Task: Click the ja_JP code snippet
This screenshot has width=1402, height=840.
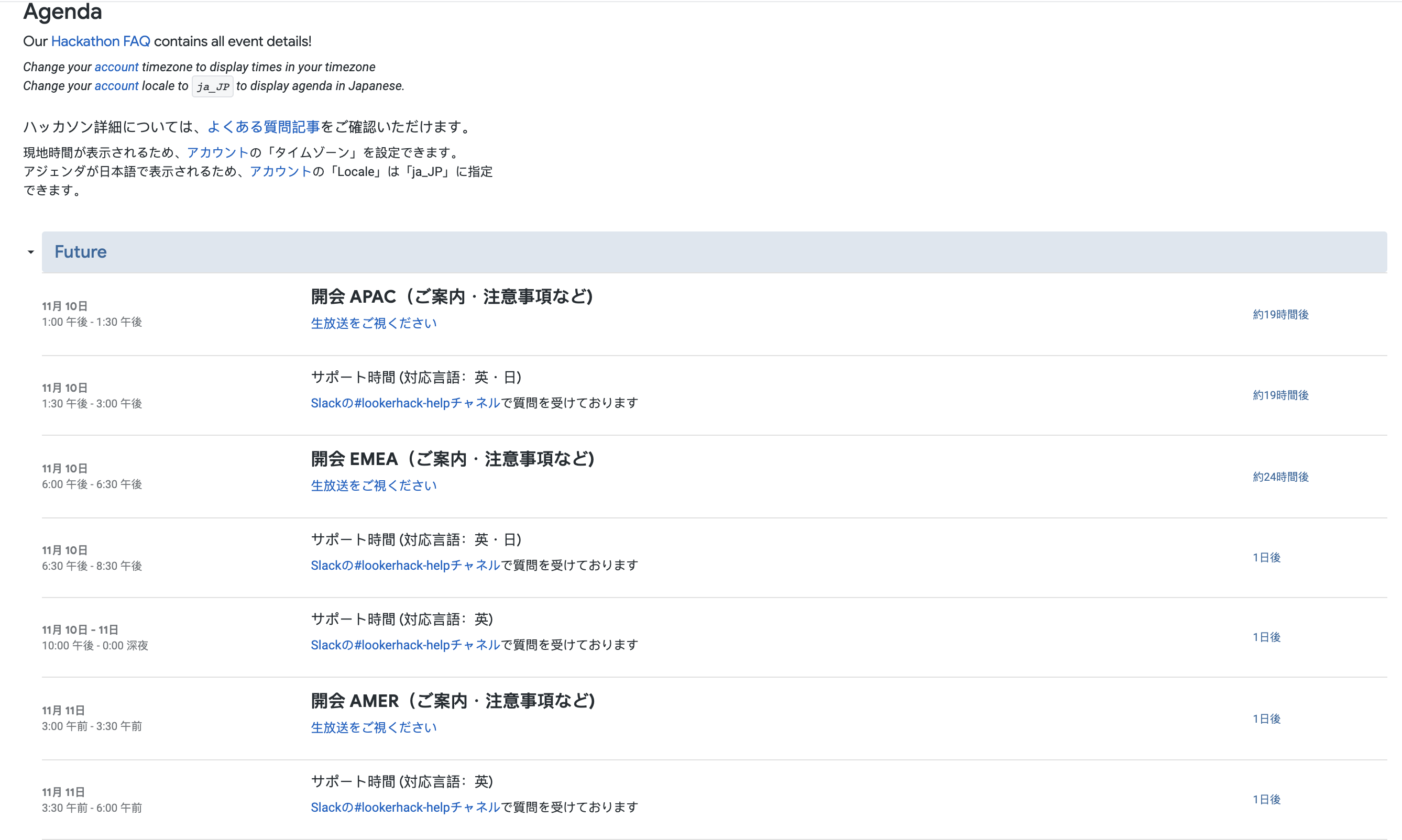Action: pyautogui.click(x=212, y=86)
